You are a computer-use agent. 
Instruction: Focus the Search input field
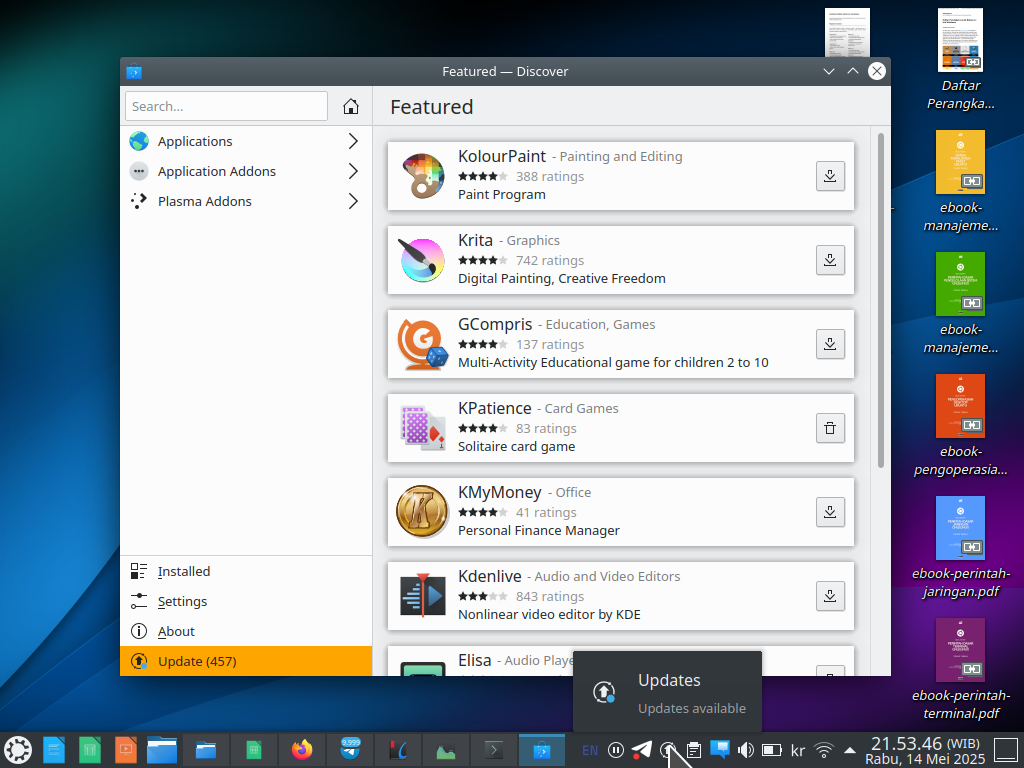tap(227, 106)
